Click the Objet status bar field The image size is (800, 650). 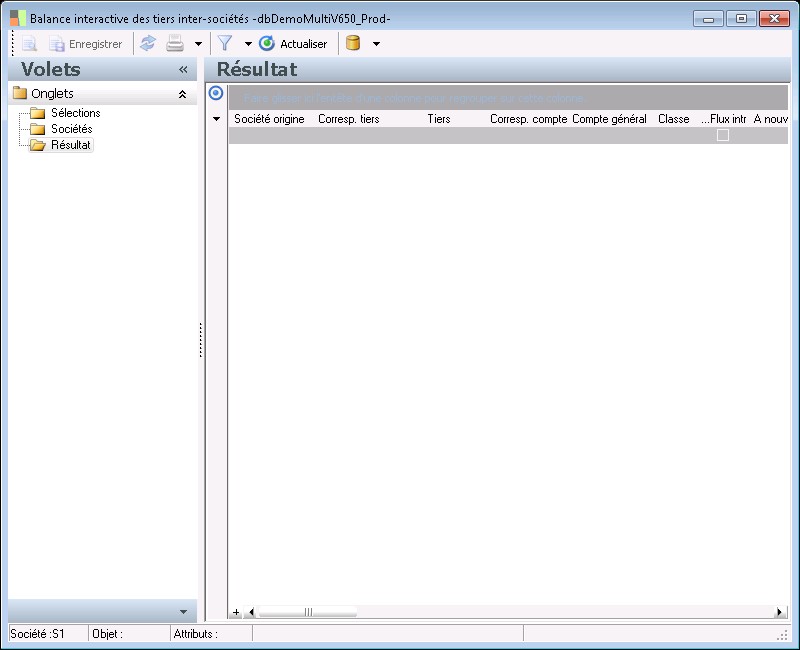(x=130, y=634)
